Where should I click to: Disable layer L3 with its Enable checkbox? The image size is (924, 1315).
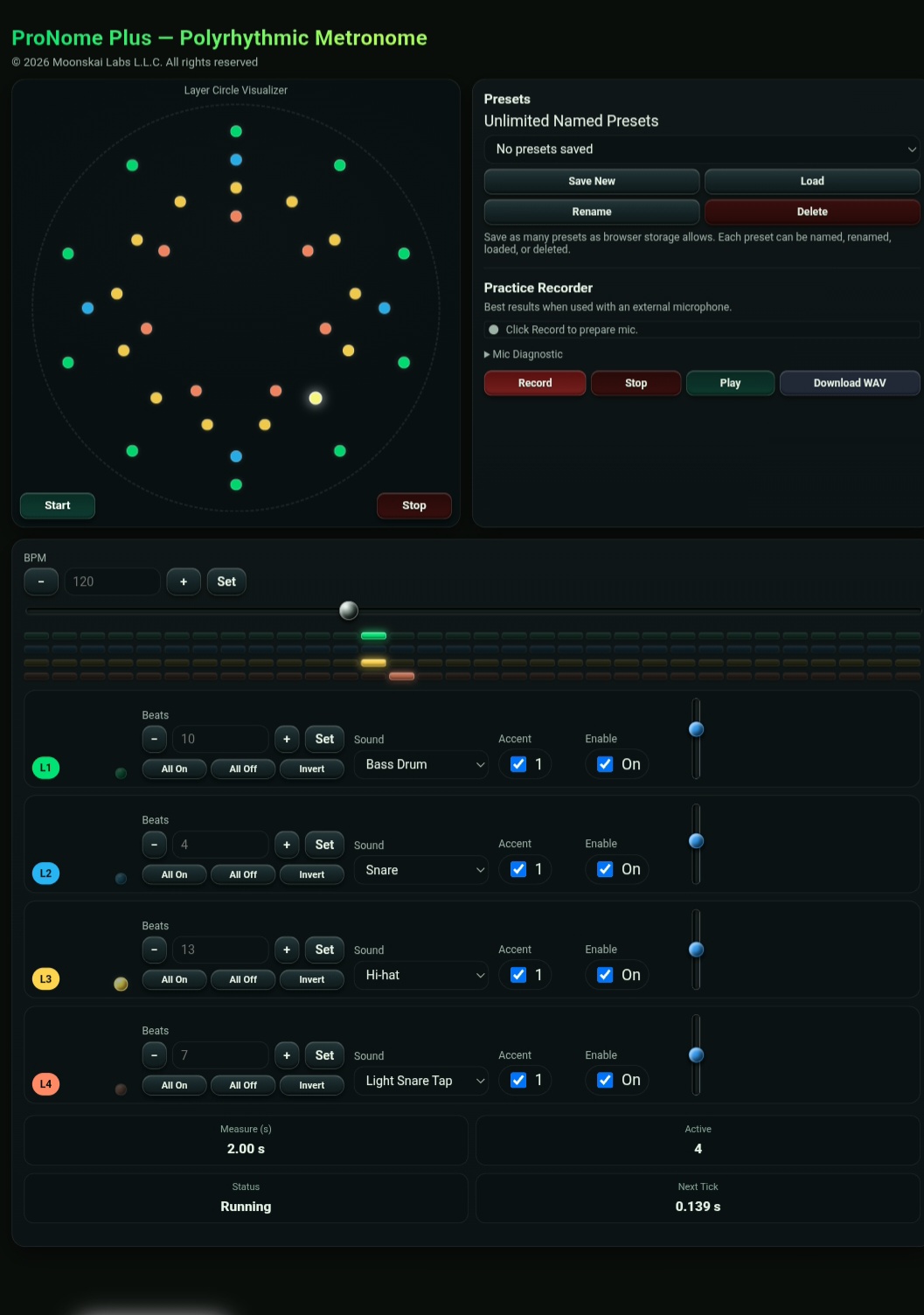point(605,975)
